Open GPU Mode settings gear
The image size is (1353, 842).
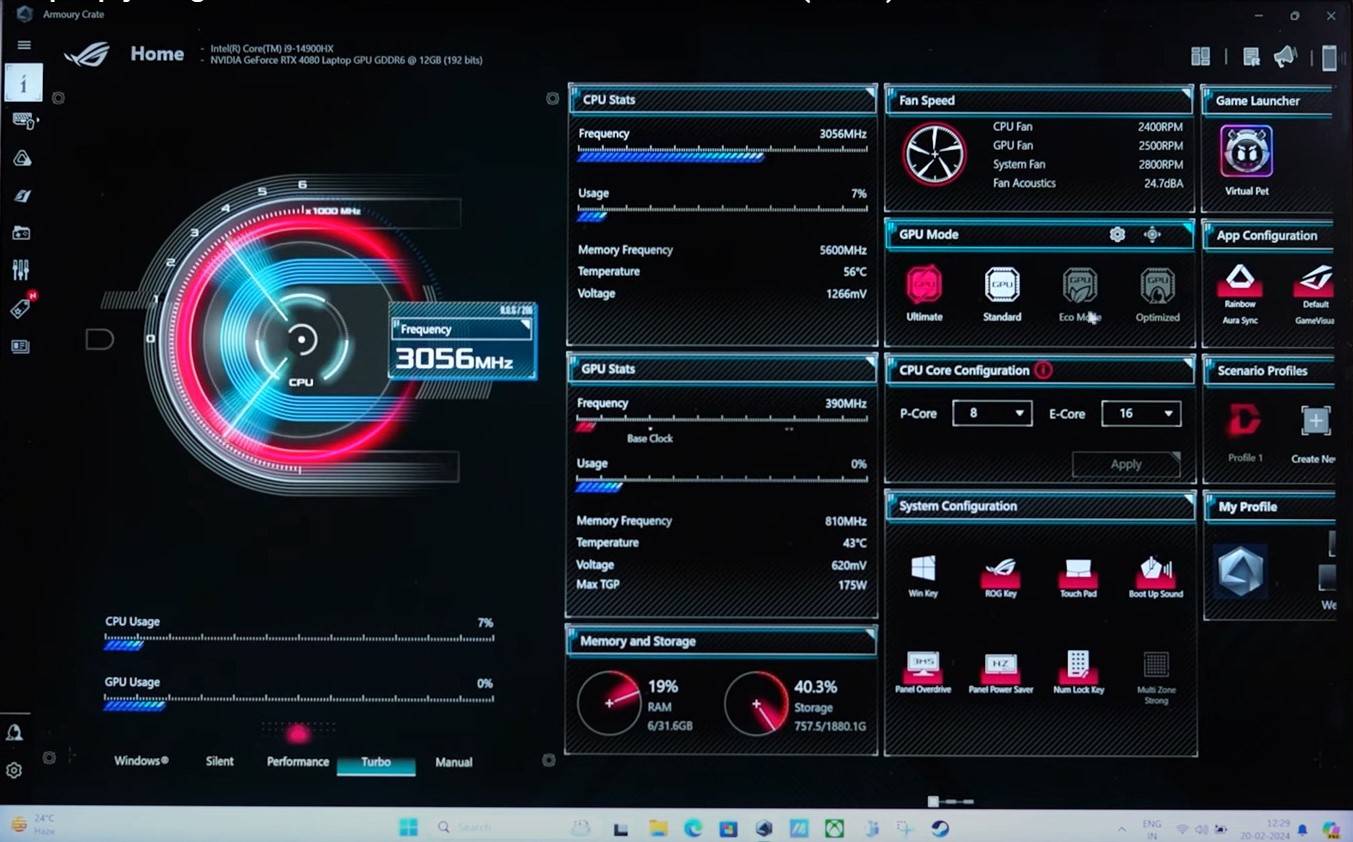pyautogui.click(x=1117, y=235)
